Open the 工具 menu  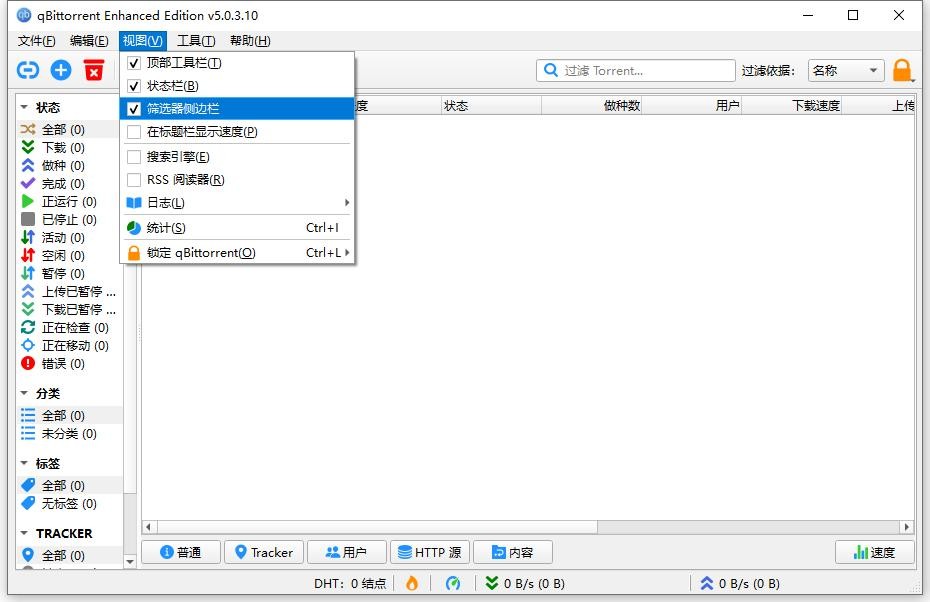(196, 41)
